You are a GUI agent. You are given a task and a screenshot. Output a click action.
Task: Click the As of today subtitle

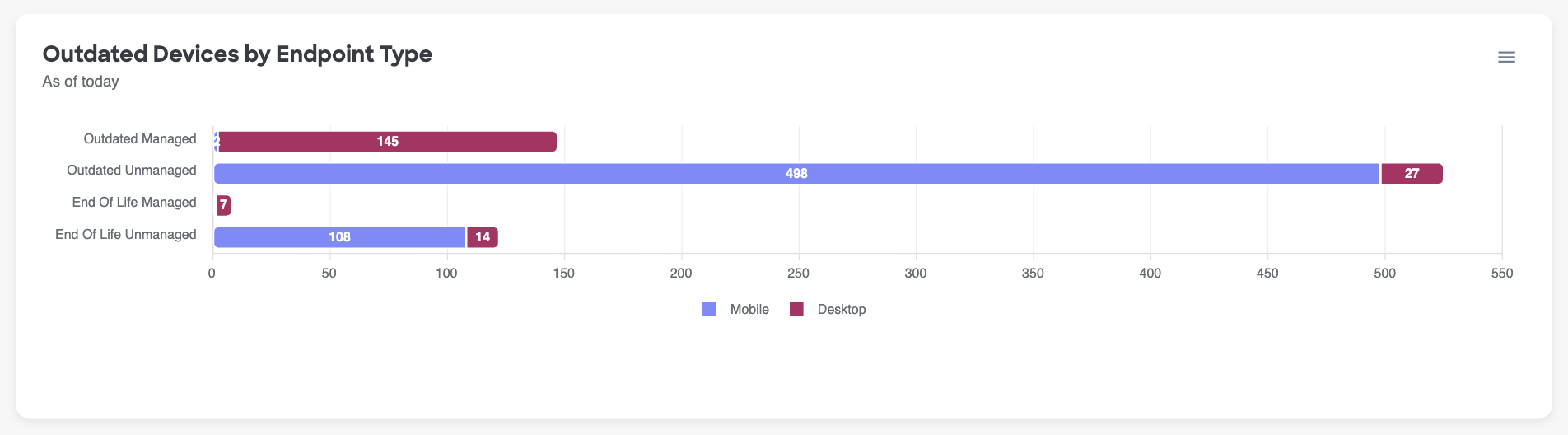click(81, 82)
